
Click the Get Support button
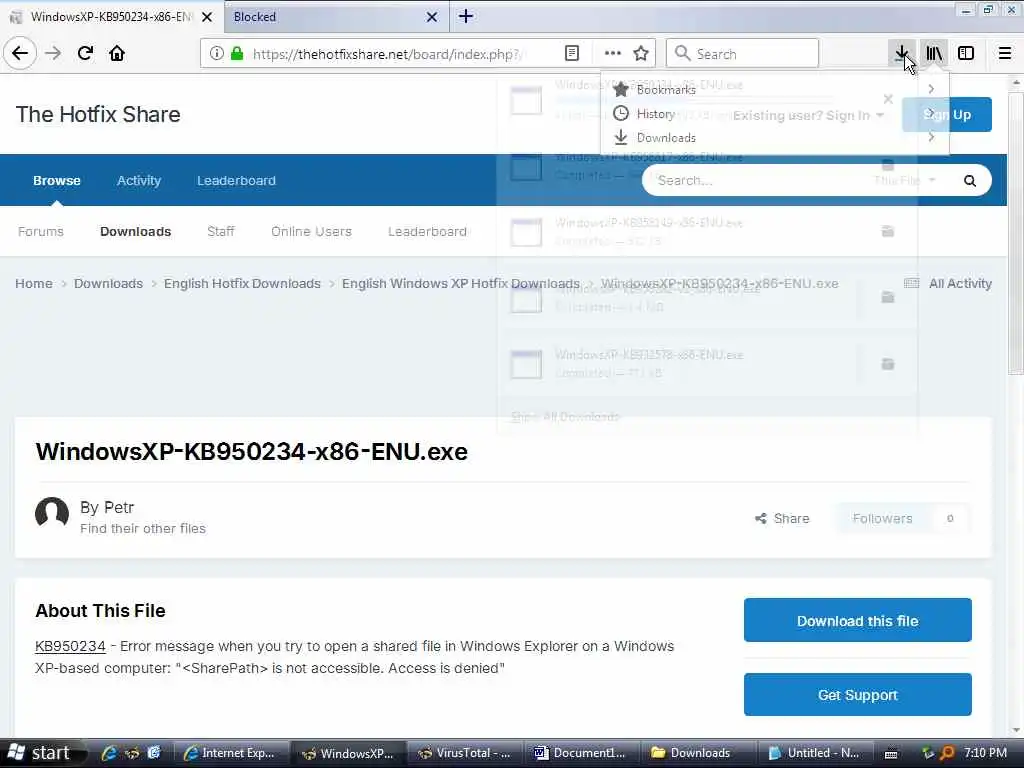click(857, 695)
